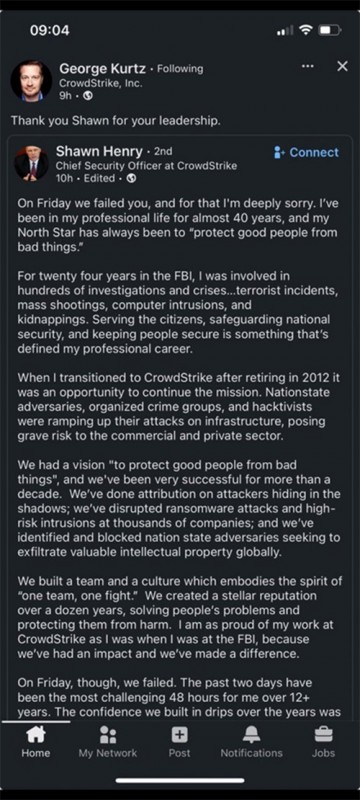The image size is (360, 800).
Task: Open Notifications bell icon
Action: 251,735
